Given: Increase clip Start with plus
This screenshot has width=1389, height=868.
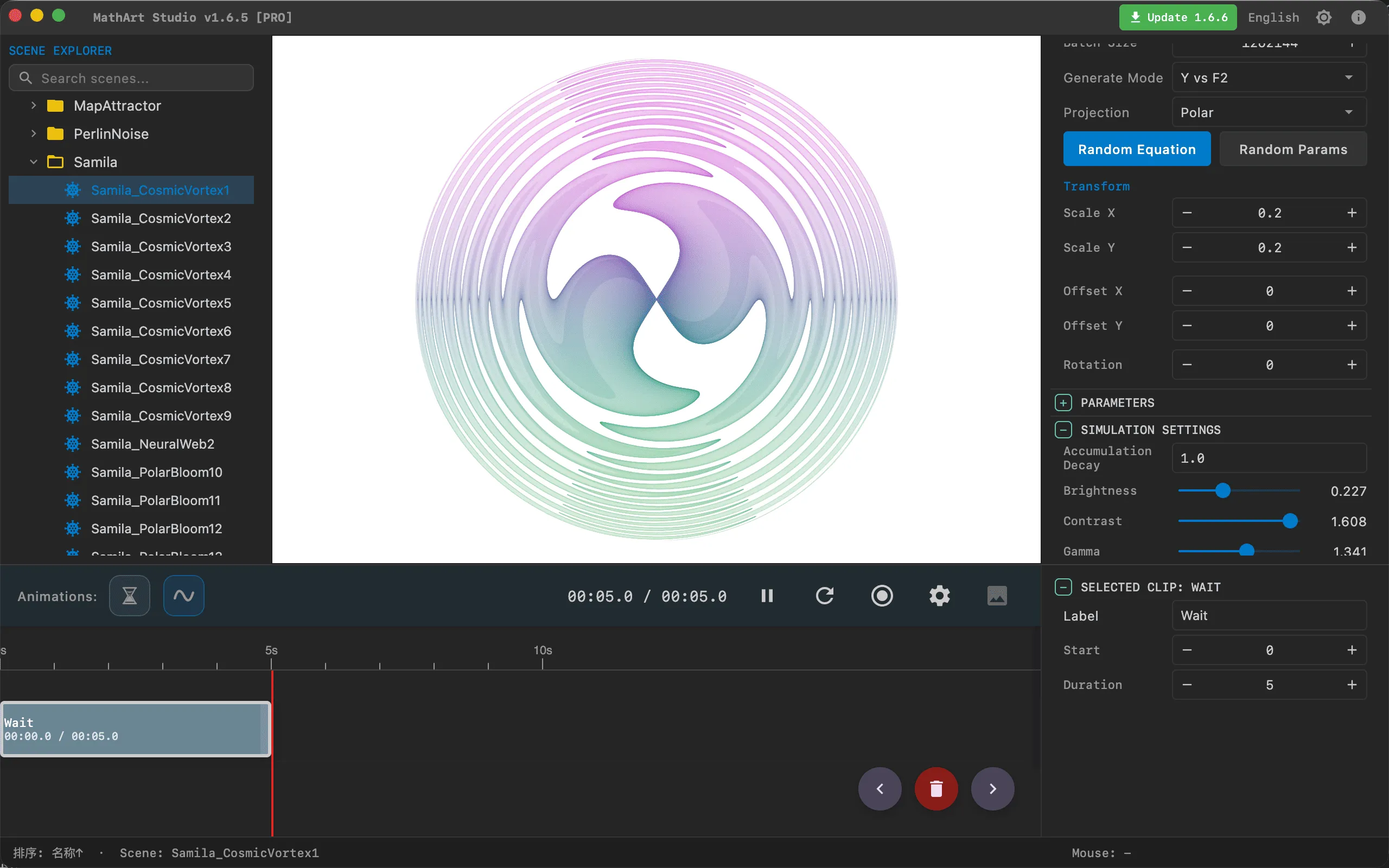Looking at the screenshot, I should point(1352,650).
